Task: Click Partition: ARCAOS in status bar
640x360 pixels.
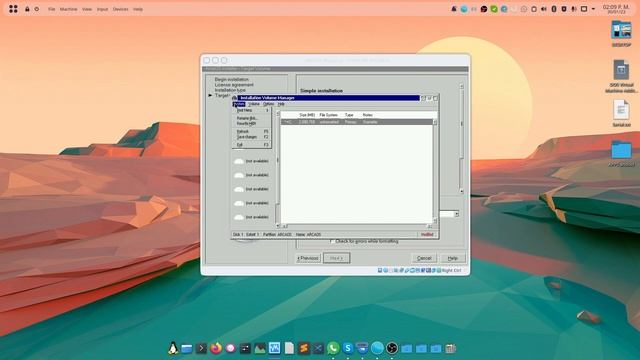Action: point(277,235)
